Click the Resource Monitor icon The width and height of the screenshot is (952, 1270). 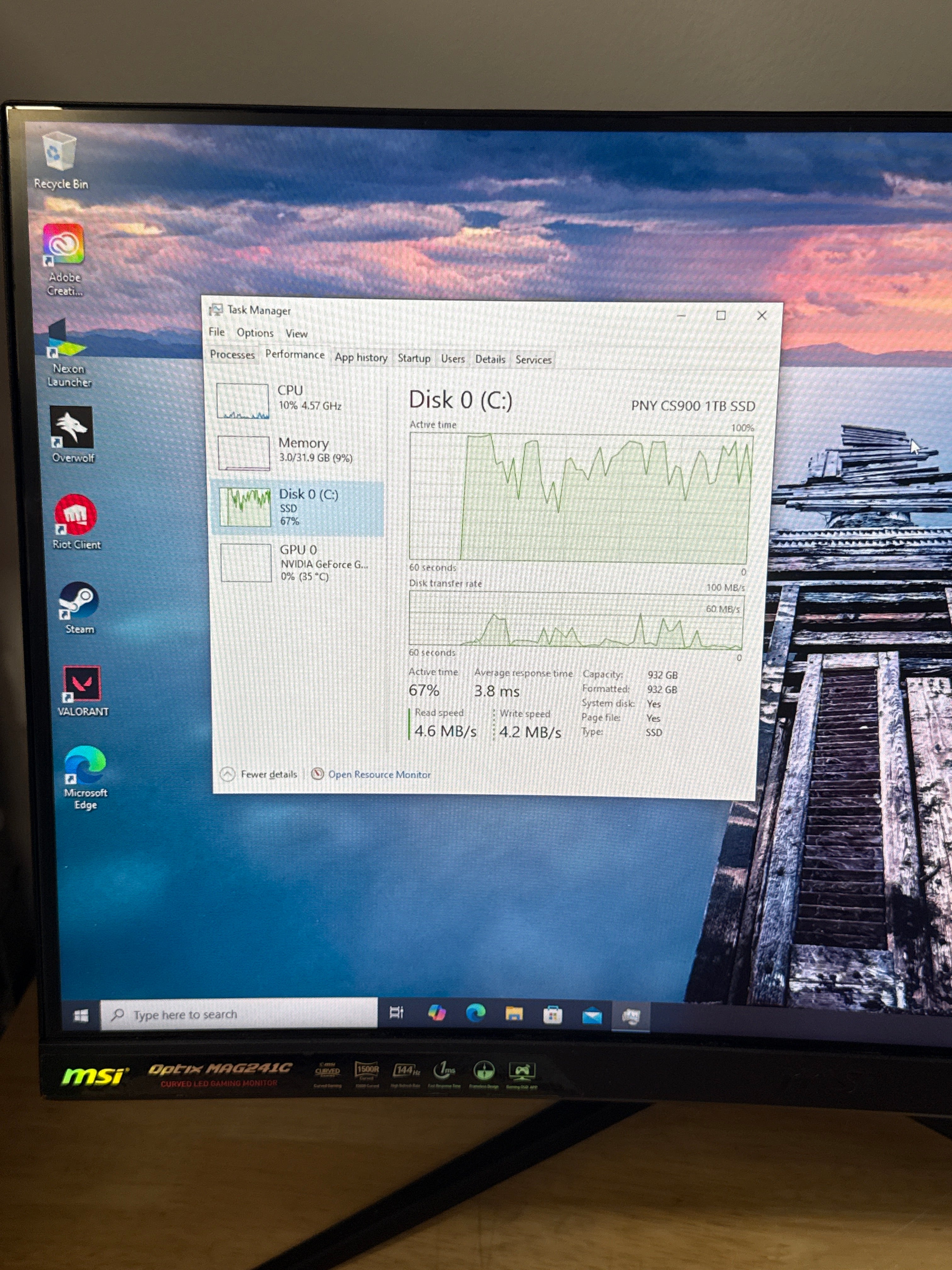click(317, 774)
